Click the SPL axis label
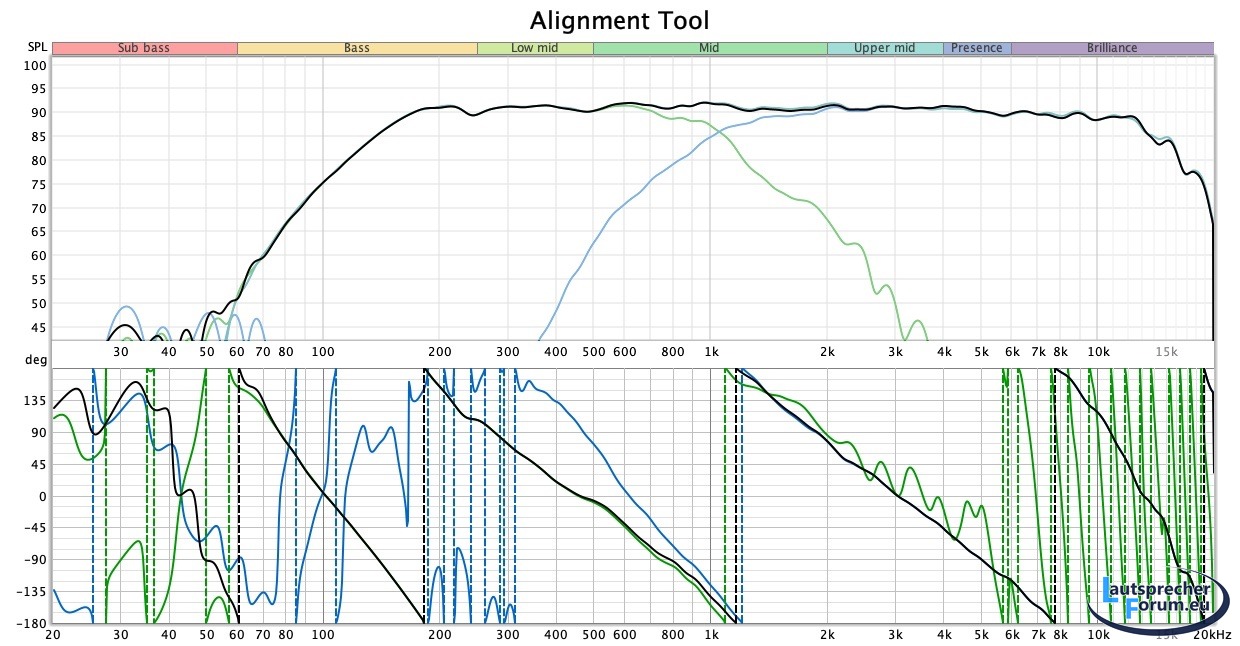This screenshot has width=1240, height=646. point(36,47)
